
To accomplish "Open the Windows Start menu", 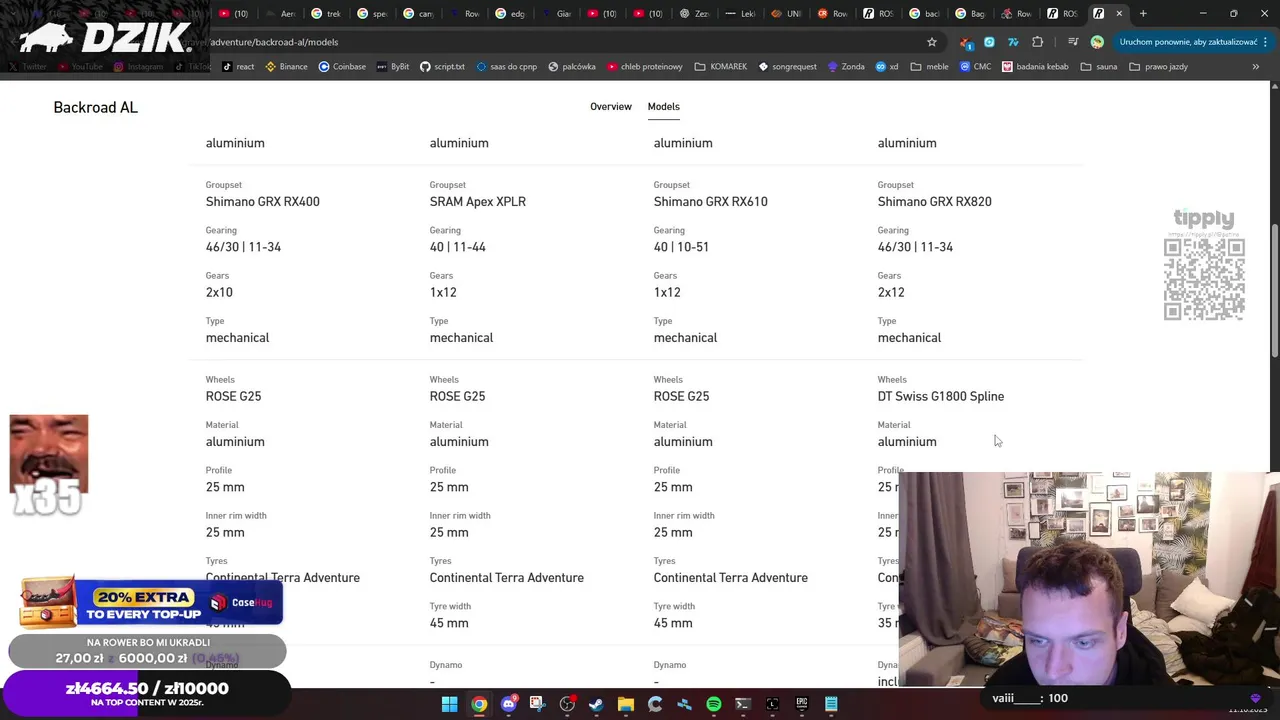I will click(449, 704).
